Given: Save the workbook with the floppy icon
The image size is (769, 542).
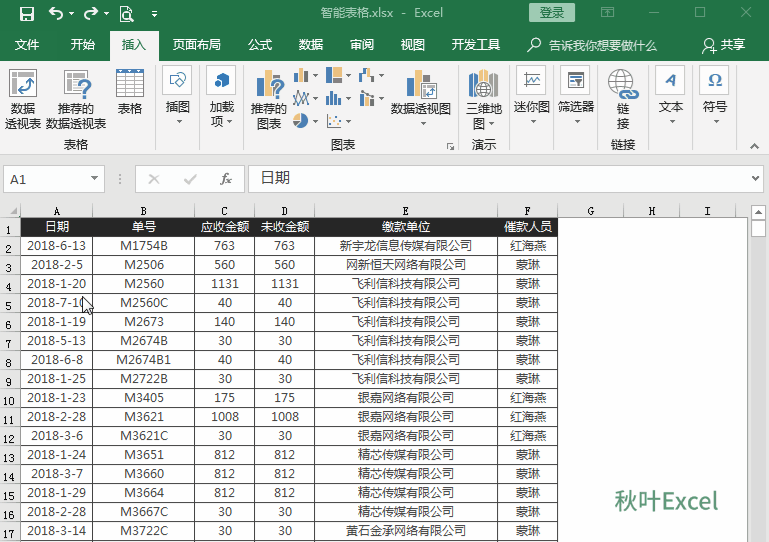Looking at the screenshot, I should pos(27,14).
